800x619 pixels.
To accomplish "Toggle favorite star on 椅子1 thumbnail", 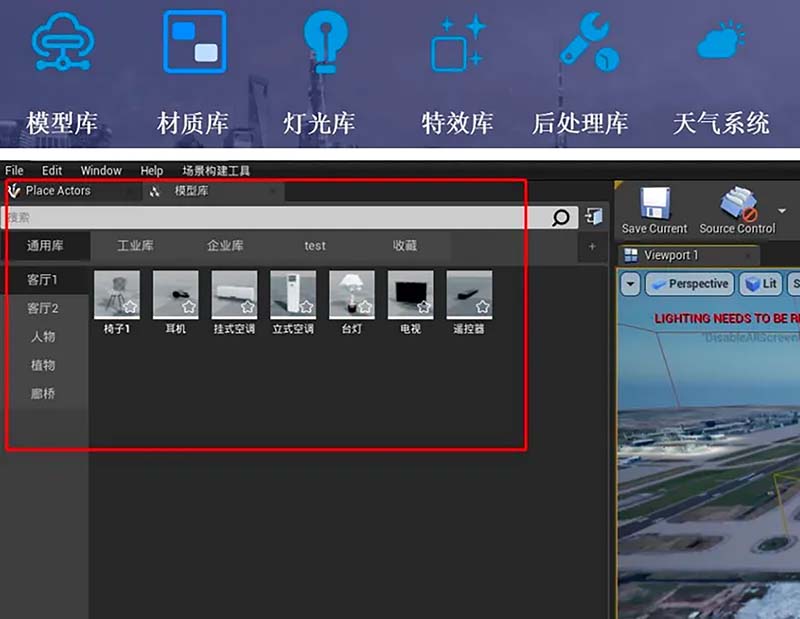I will click(130, 307).
